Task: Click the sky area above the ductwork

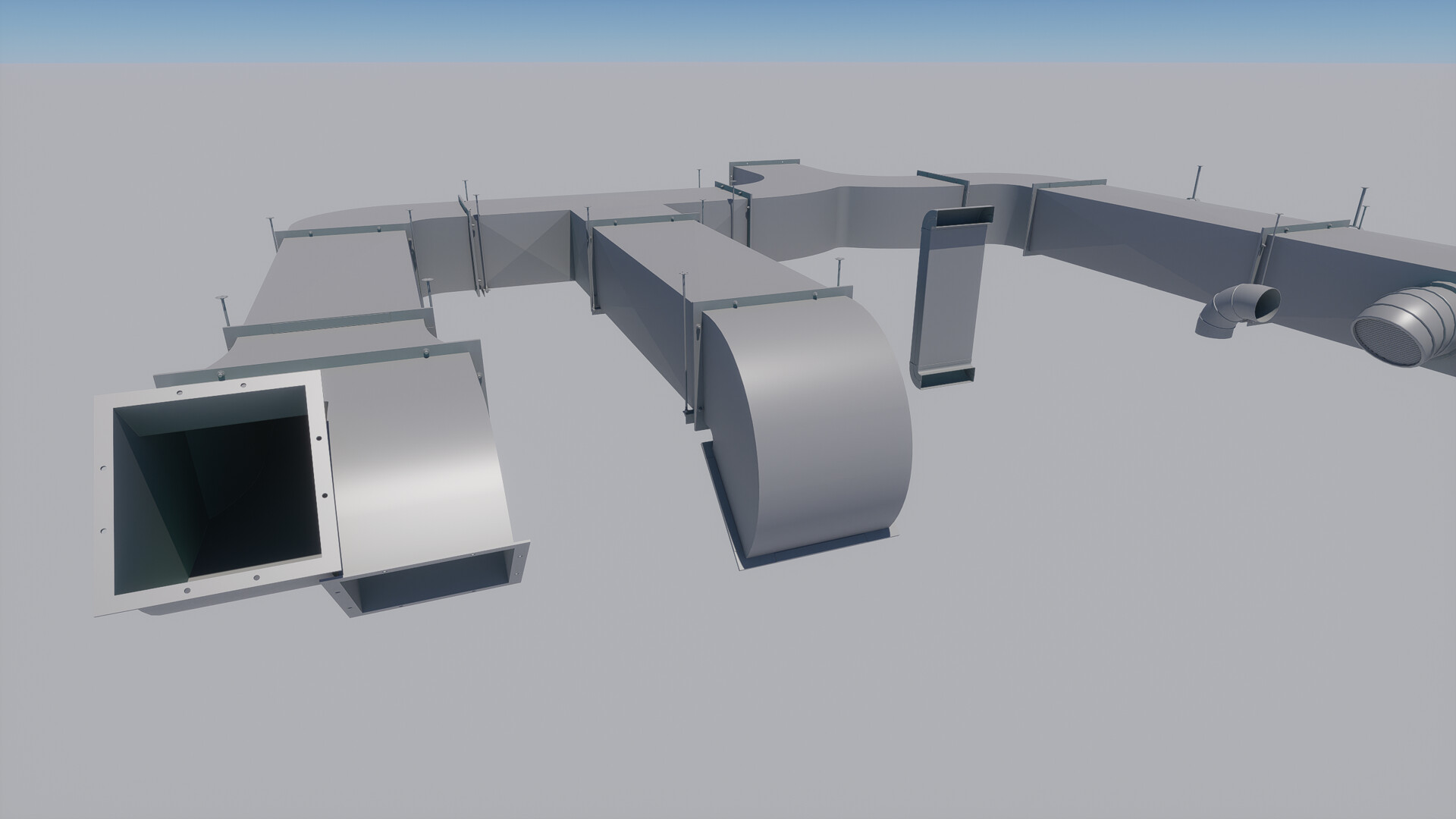Action: point(728,30)
